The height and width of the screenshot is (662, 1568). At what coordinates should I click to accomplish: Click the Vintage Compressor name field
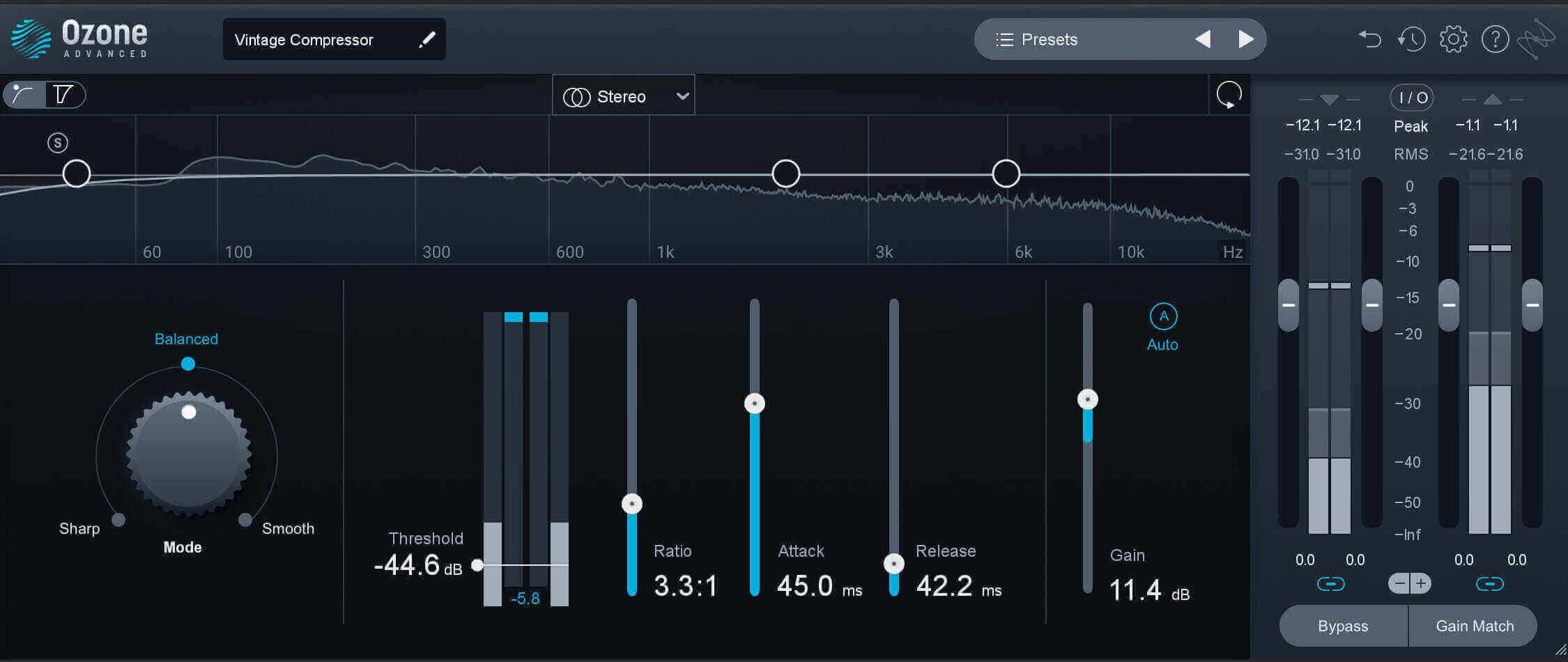[334, 39]
